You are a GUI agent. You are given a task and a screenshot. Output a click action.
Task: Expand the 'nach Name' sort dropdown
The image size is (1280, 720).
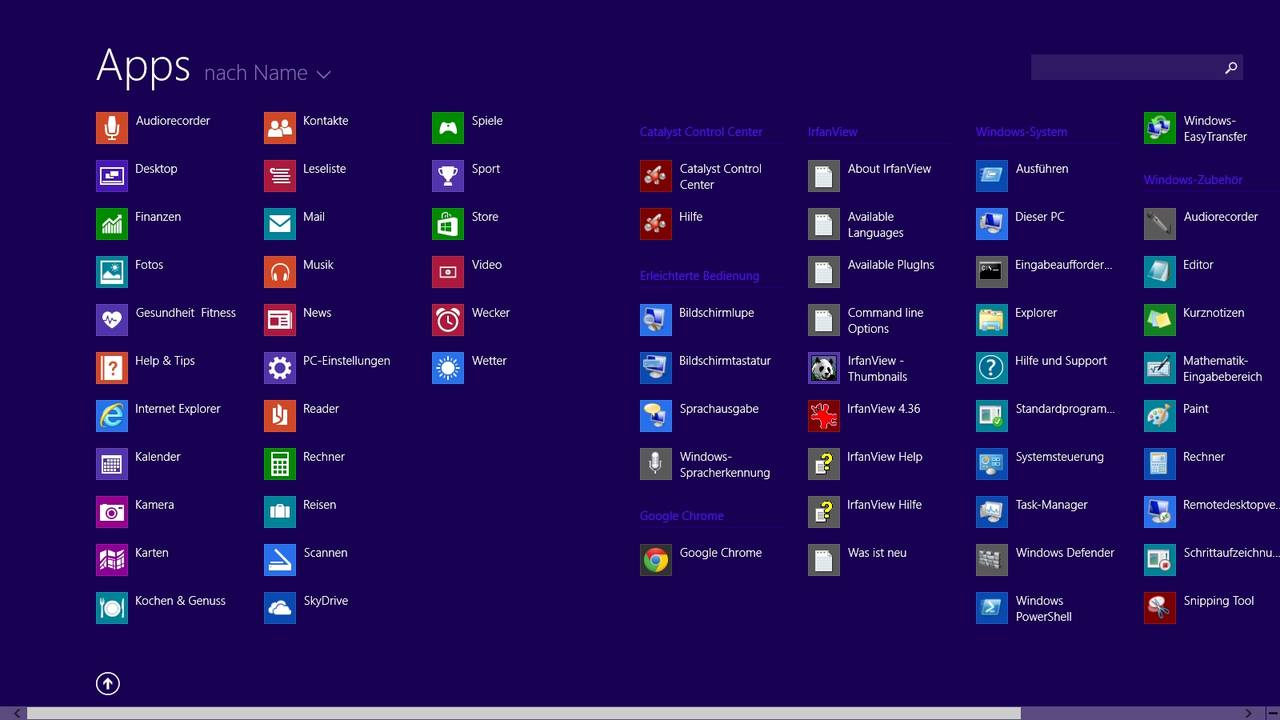click(267, 73)
